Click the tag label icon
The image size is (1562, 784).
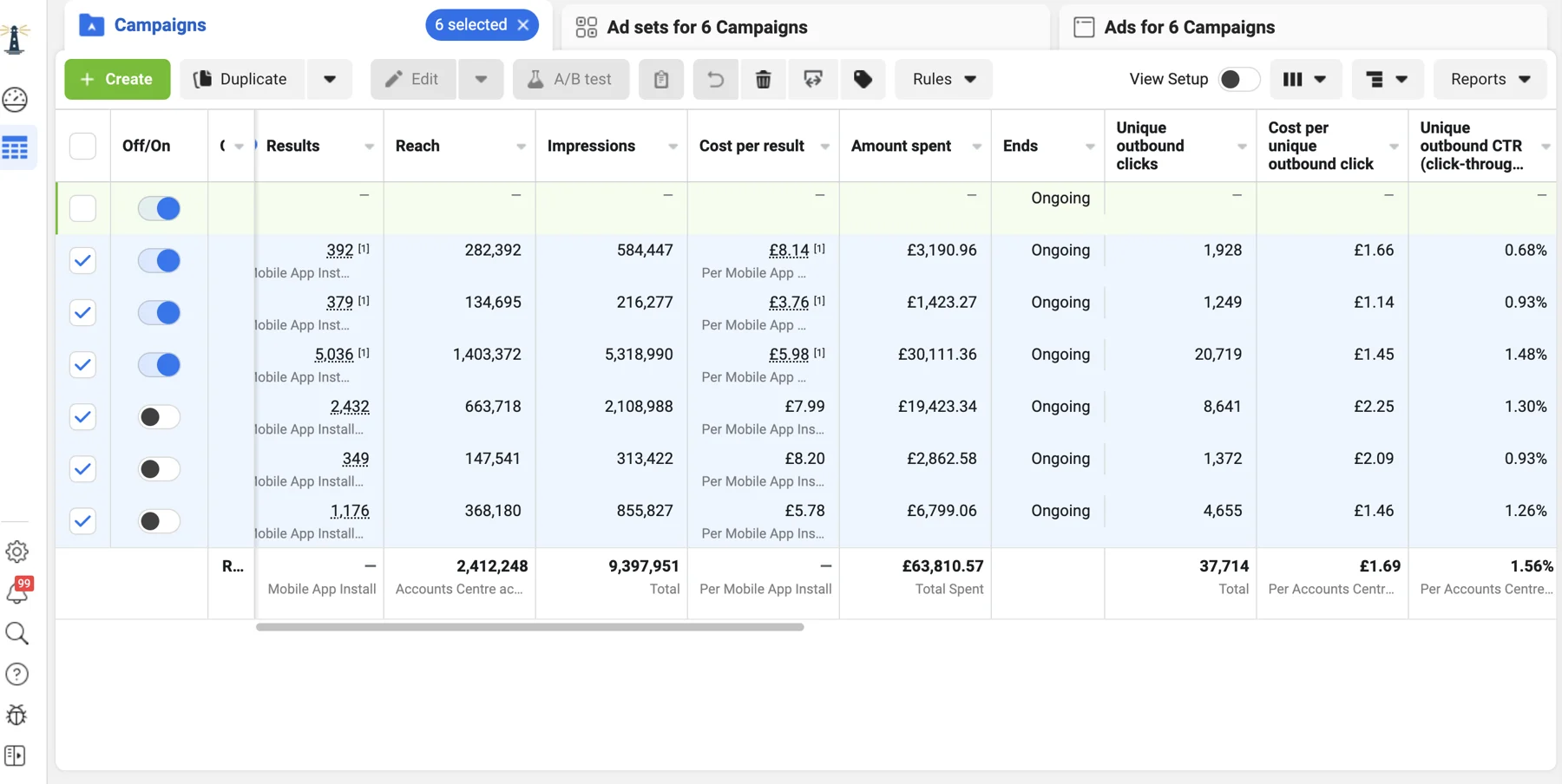pos(863,79)
